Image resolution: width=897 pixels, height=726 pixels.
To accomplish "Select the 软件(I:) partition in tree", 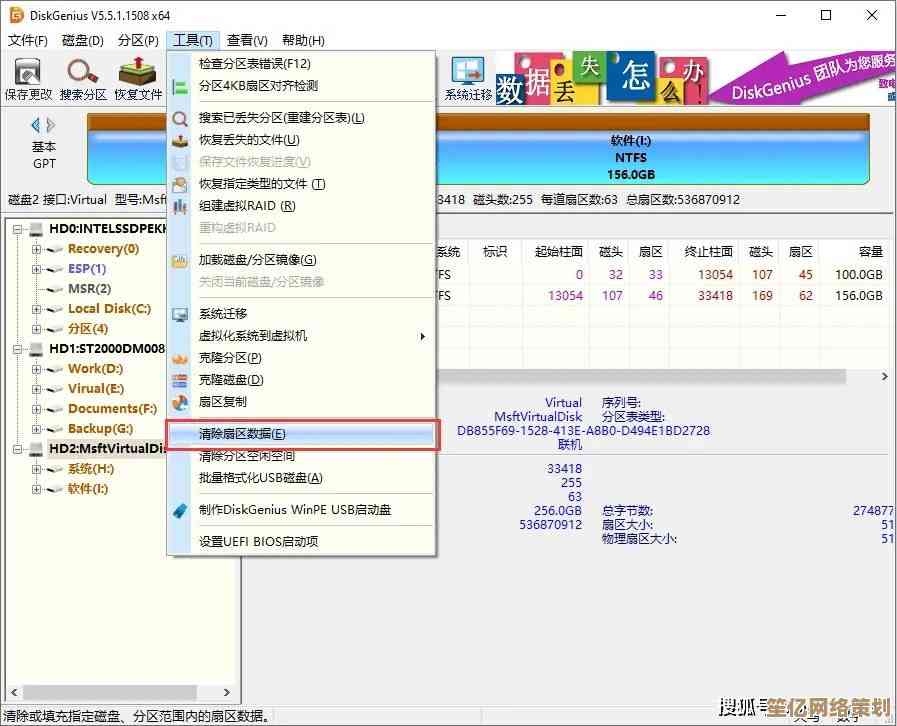I will pos(88,489).
